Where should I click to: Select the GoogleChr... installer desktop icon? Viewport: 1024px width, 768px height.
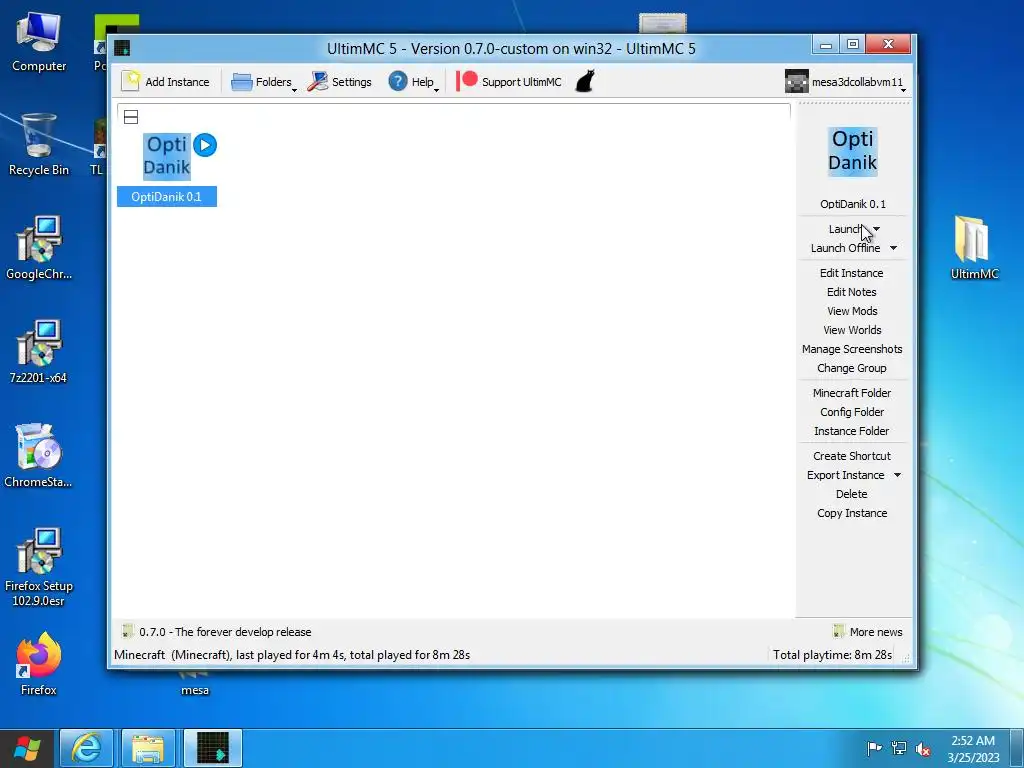point(39,248)
